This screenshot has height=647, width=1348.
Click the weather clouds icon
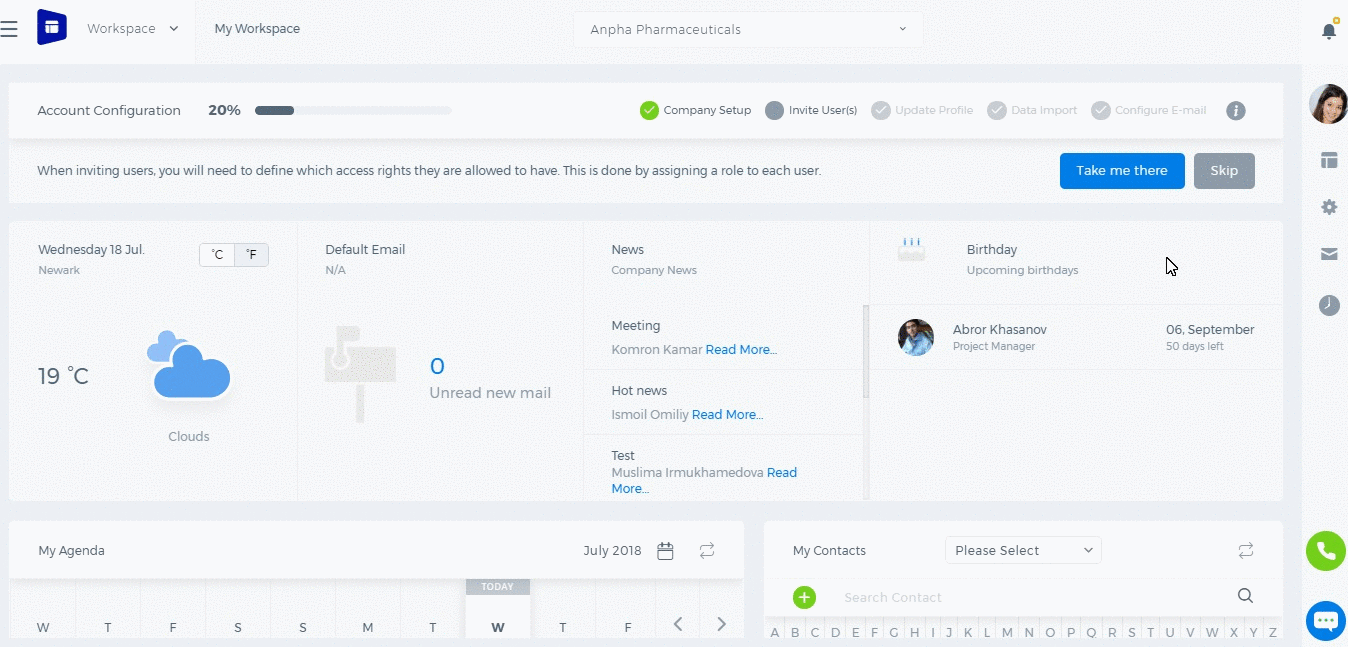[x=189, y=367]
